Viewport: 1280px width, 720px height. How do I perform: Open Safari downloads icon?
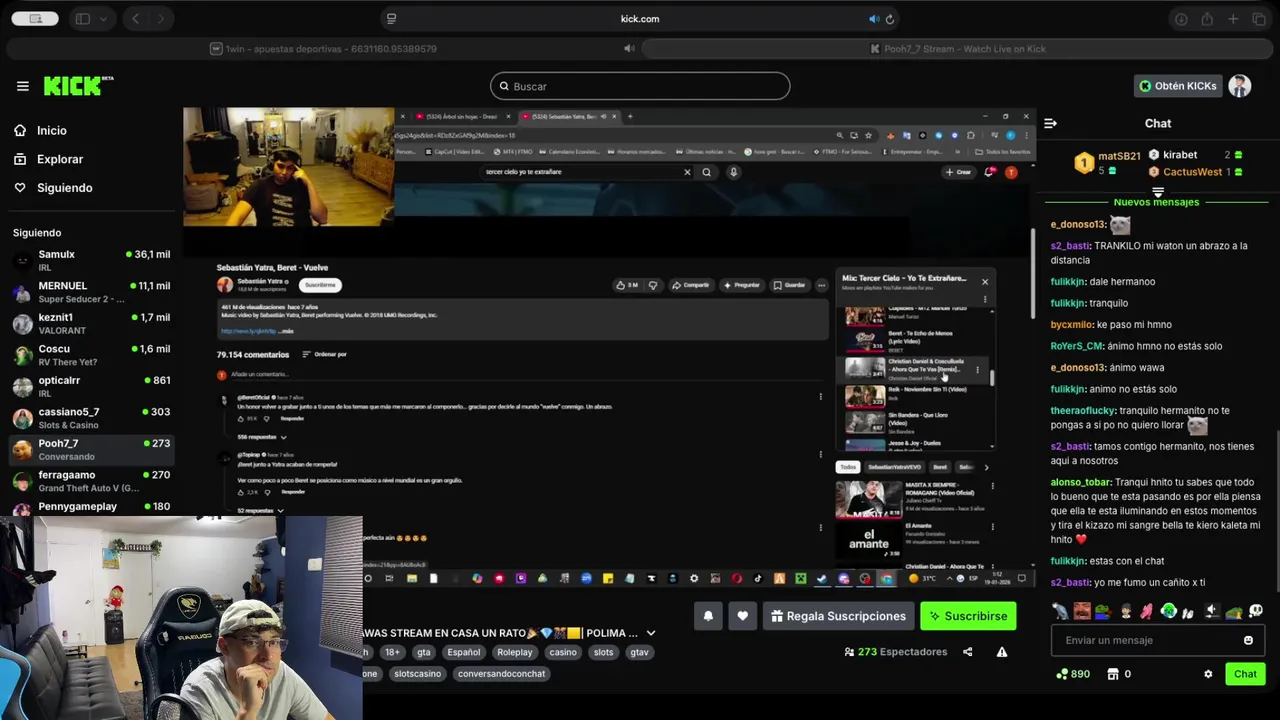pyautogui.click(x=1181, y=19)
